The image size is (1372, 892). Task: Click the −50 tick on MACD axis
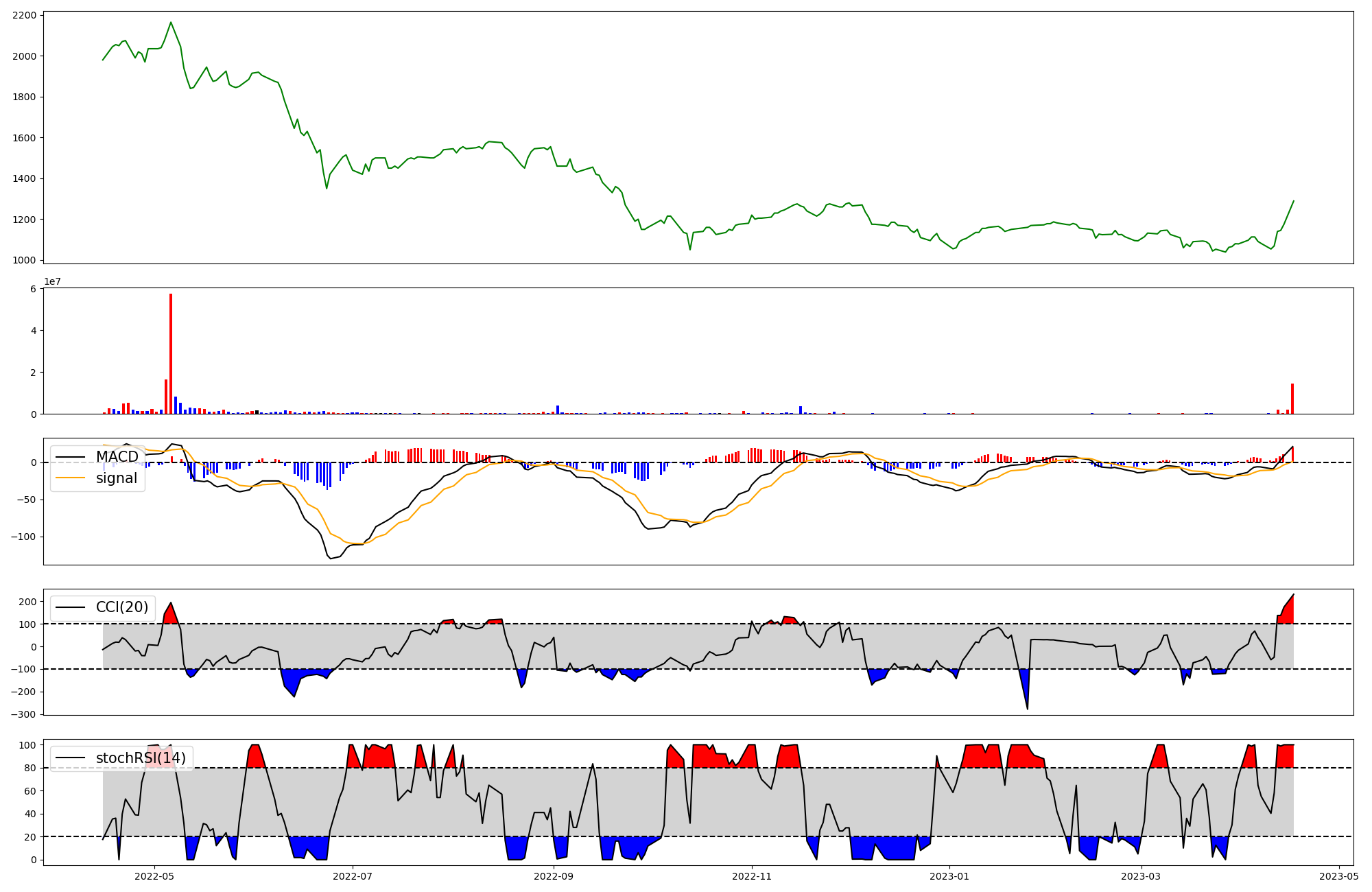[27, 500]
